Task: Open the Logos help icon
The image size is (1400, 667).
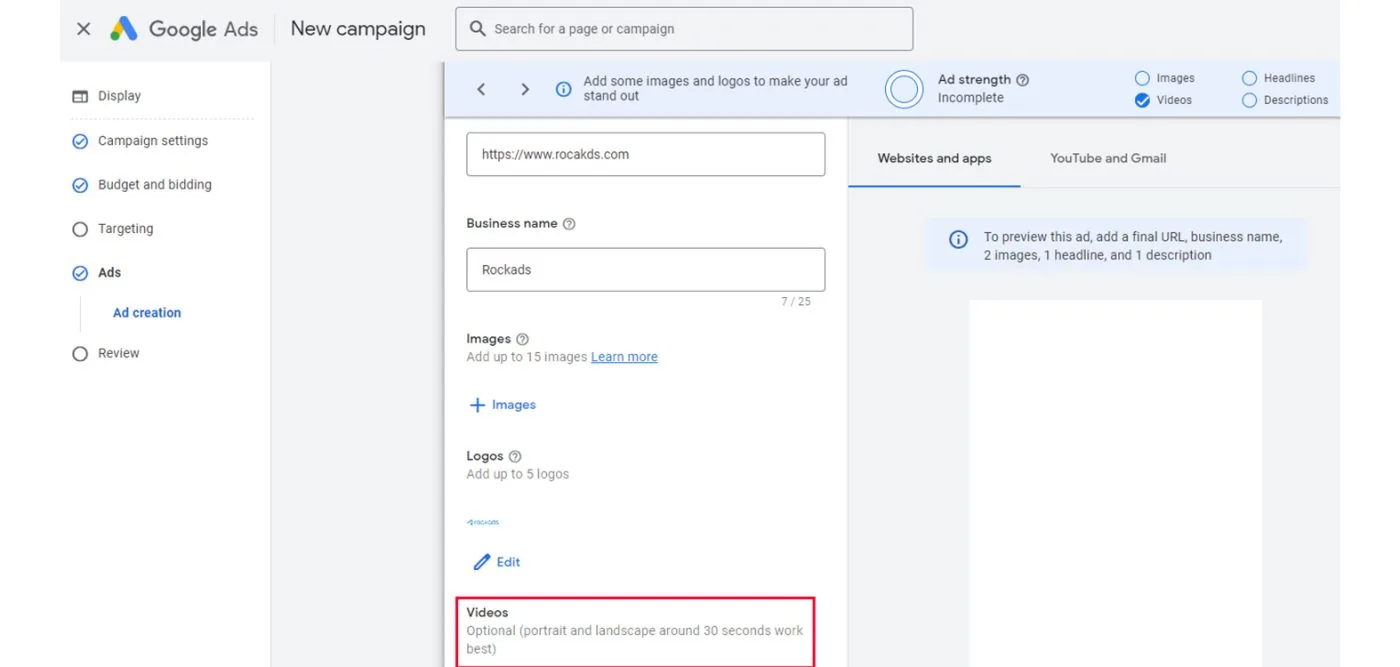Action: point(515,456)
